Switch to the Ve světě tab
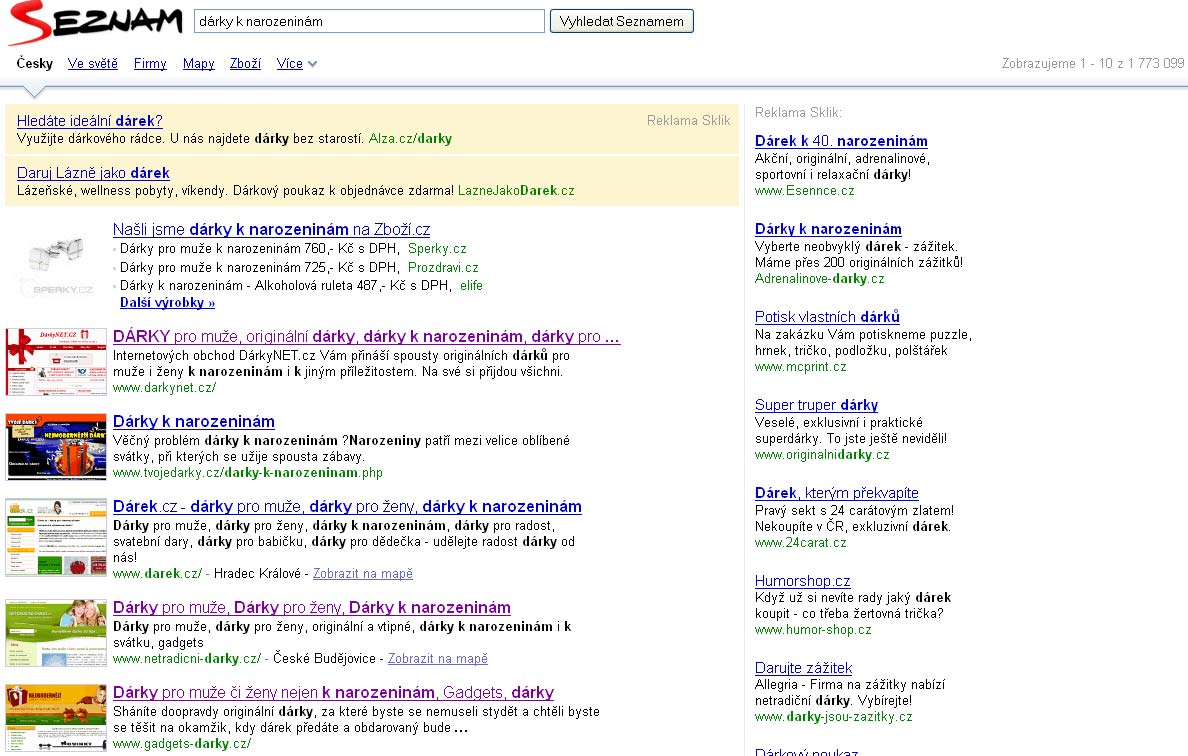Image resolution: width=1188 pixels, height=756 pixels. click(x=92, y=64)
